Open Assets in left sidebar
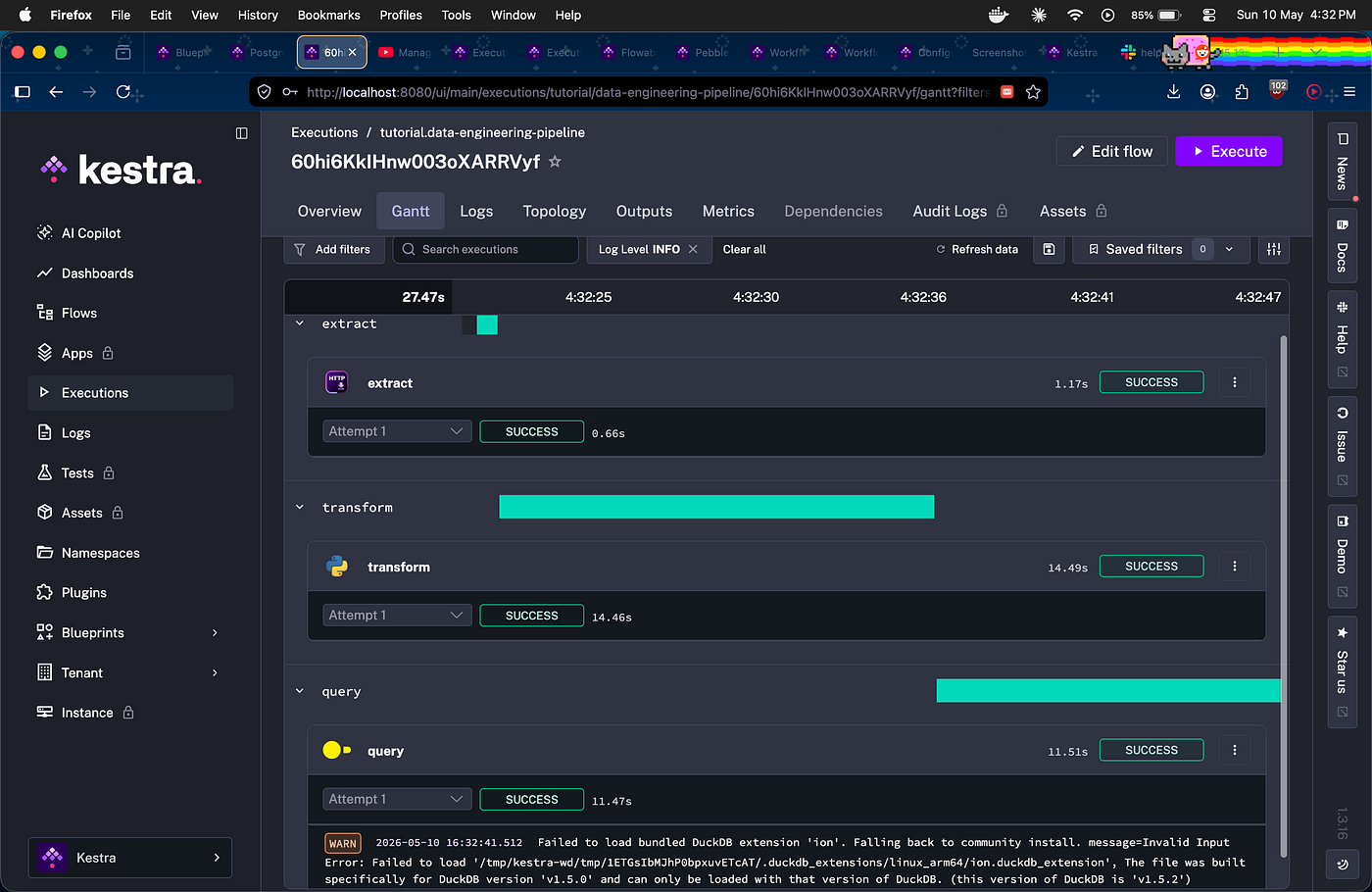1372x892 pixels. 81,513
